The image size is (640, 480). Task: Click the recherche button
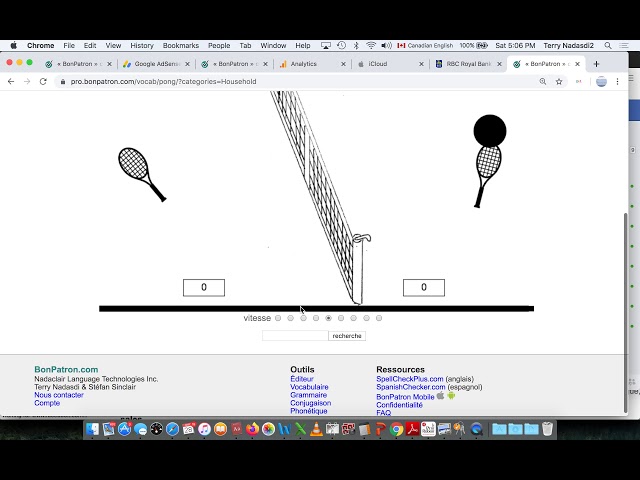[347, 336]
